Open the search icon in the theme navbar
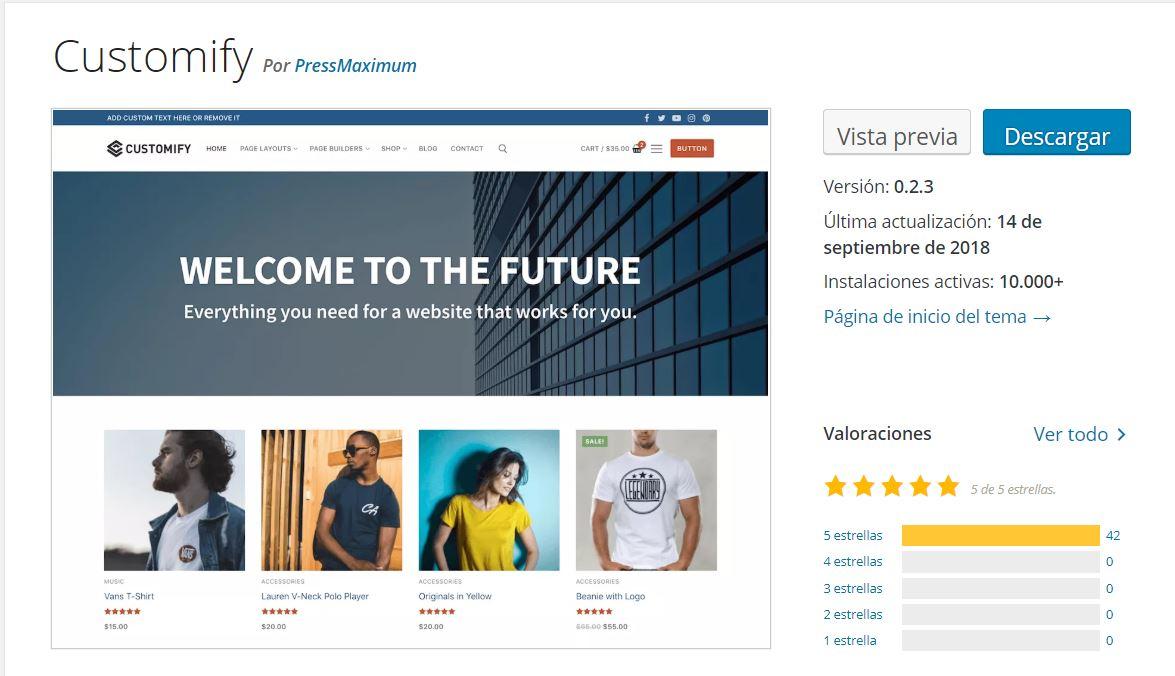 (502, 148)
